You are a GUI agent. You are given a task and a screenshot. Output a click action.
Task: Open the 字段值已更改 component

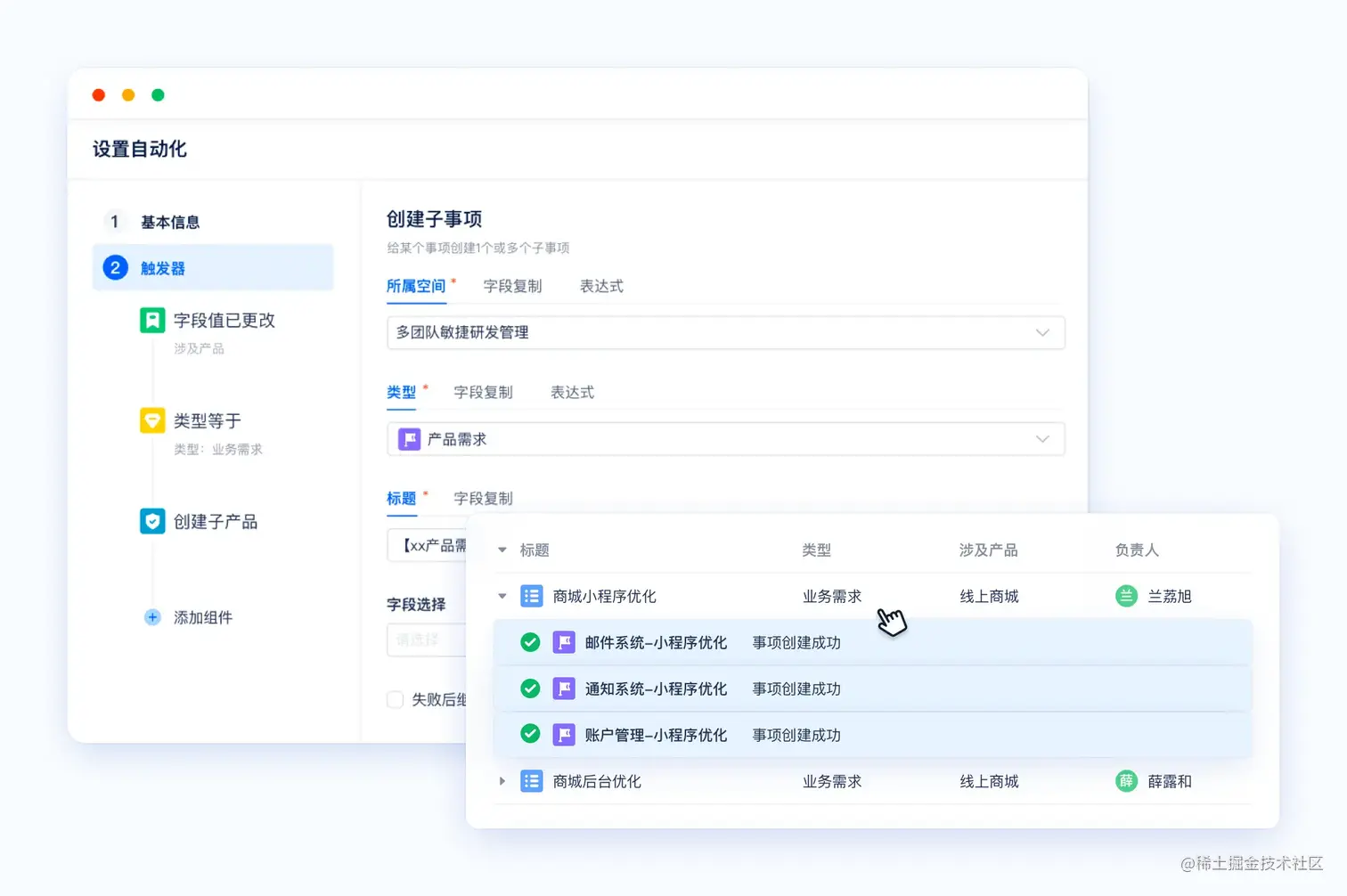[224, 320]
